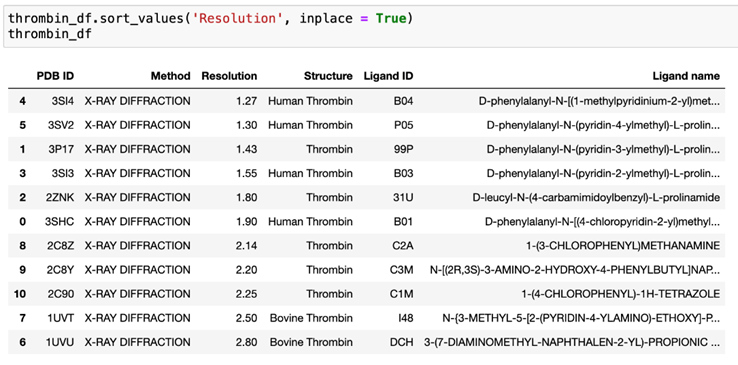The width and height of the screenshot is (738, 365).
Task: Select the 'Ligand ID' column header
Action: tap(388, 76)
